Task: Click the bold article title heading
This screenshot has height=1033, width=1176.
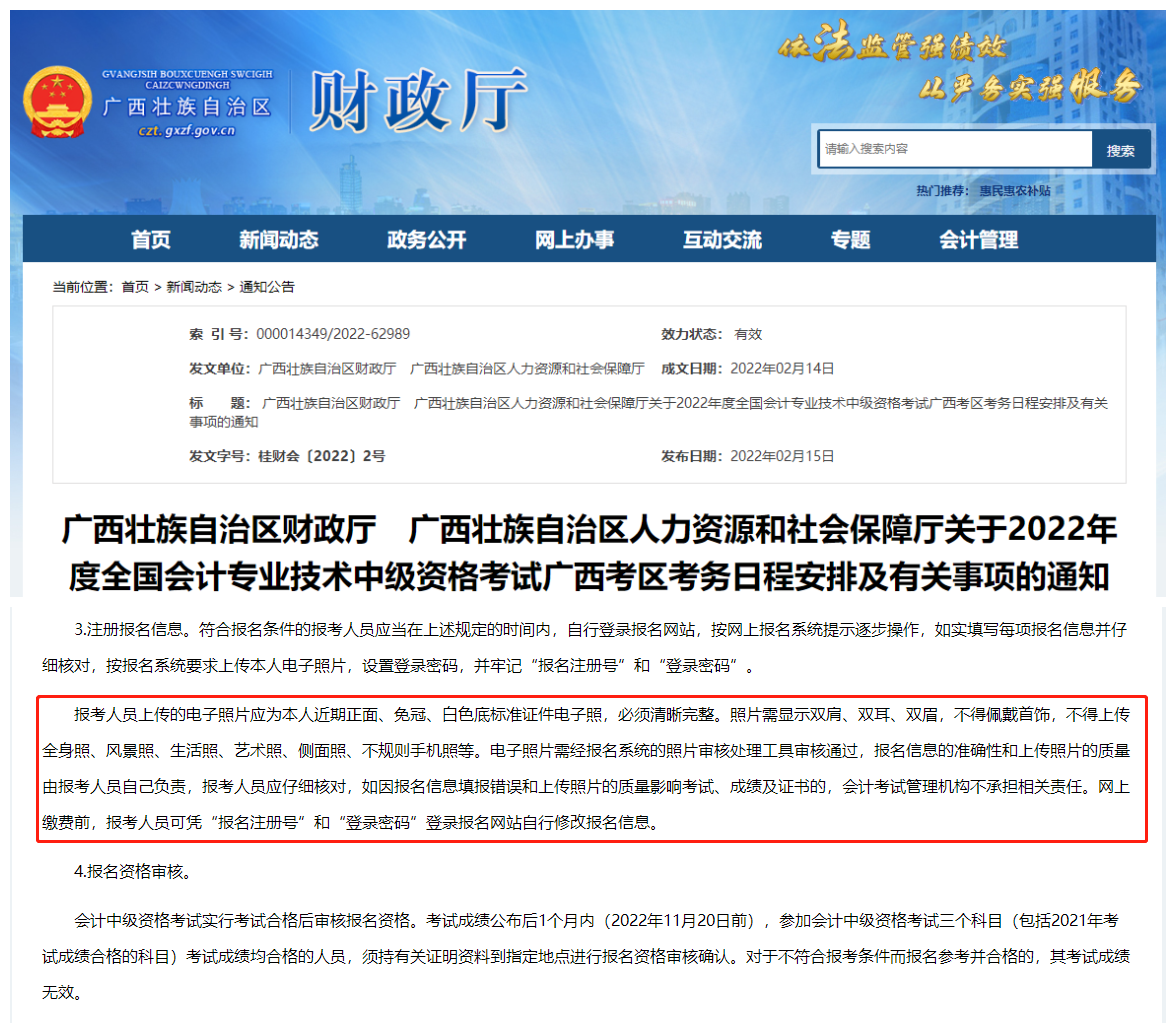Action: pos(589,552)
